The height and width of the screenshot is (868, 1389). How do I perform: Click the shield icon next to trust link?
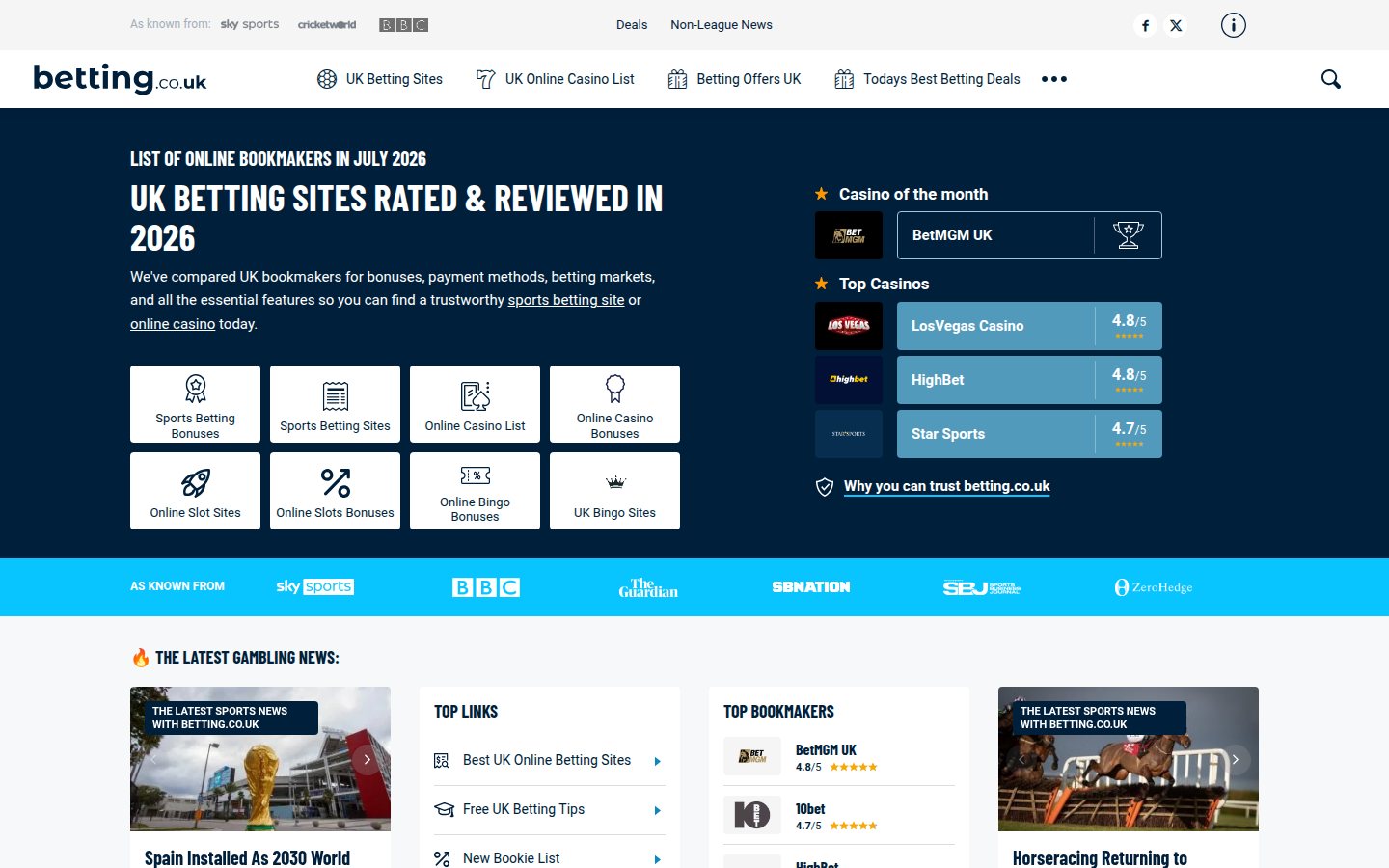pos(825,487)
